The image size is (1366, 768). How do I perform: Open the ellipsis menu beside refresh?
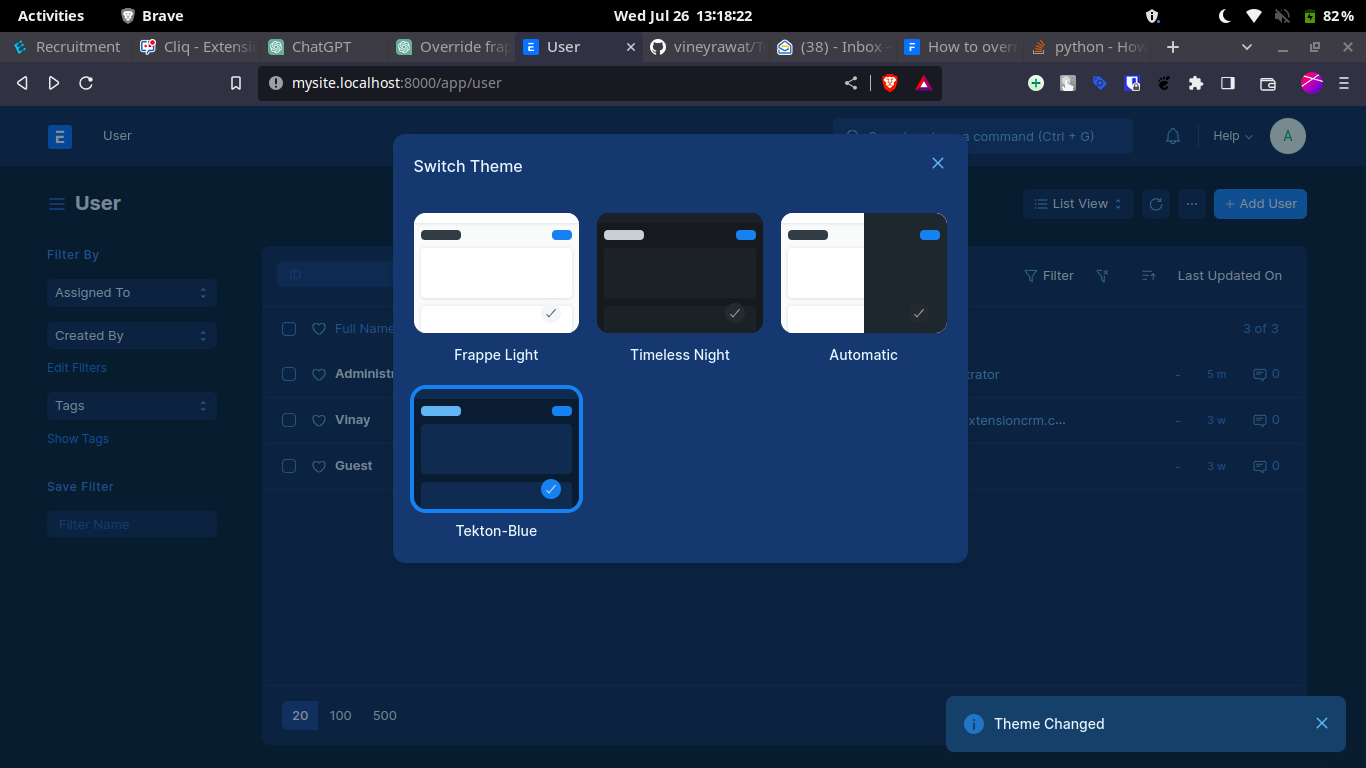pos(1192,204)
